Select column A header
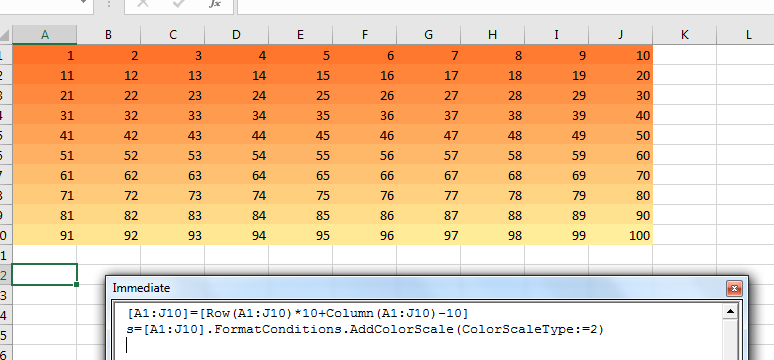 pyautogui.click(x=44, y=35)
